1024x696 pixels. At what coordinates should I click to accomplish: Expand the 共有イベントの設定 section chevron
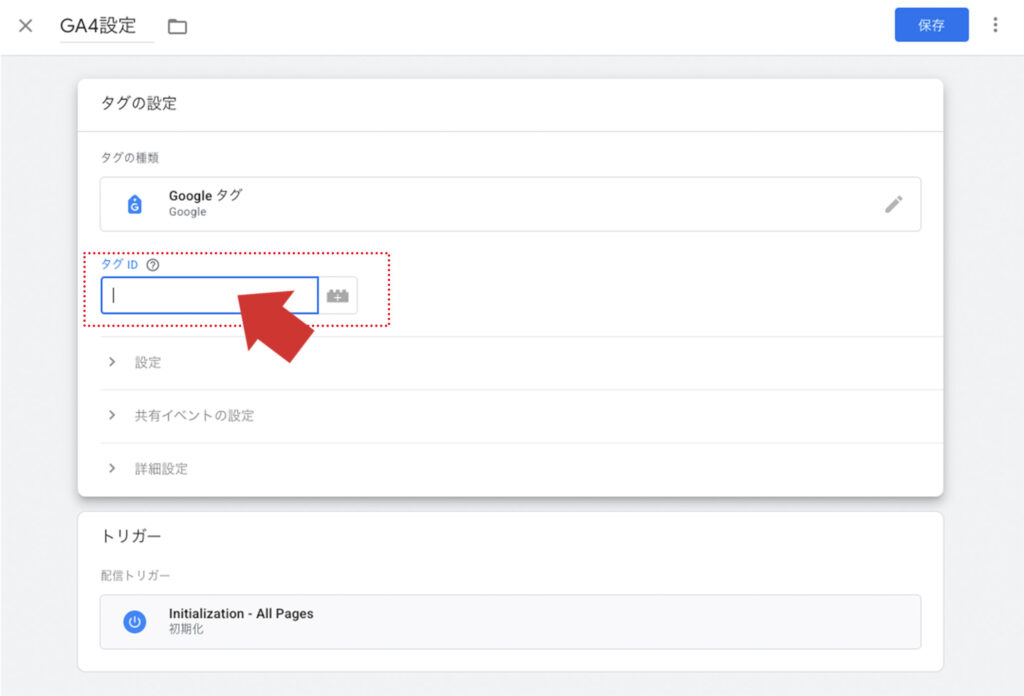[112, 415]
